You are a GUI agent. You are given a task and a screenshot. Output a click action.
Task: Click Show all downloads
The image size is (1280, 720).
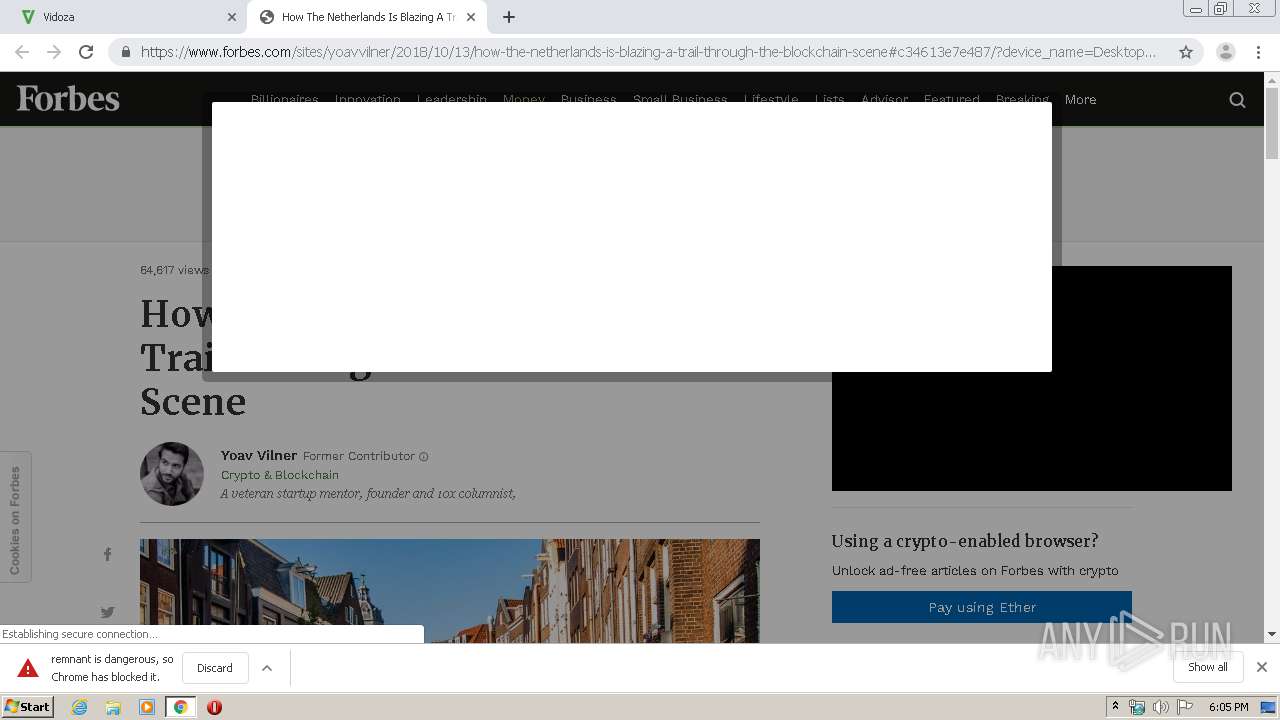(x=1207, y=667)
